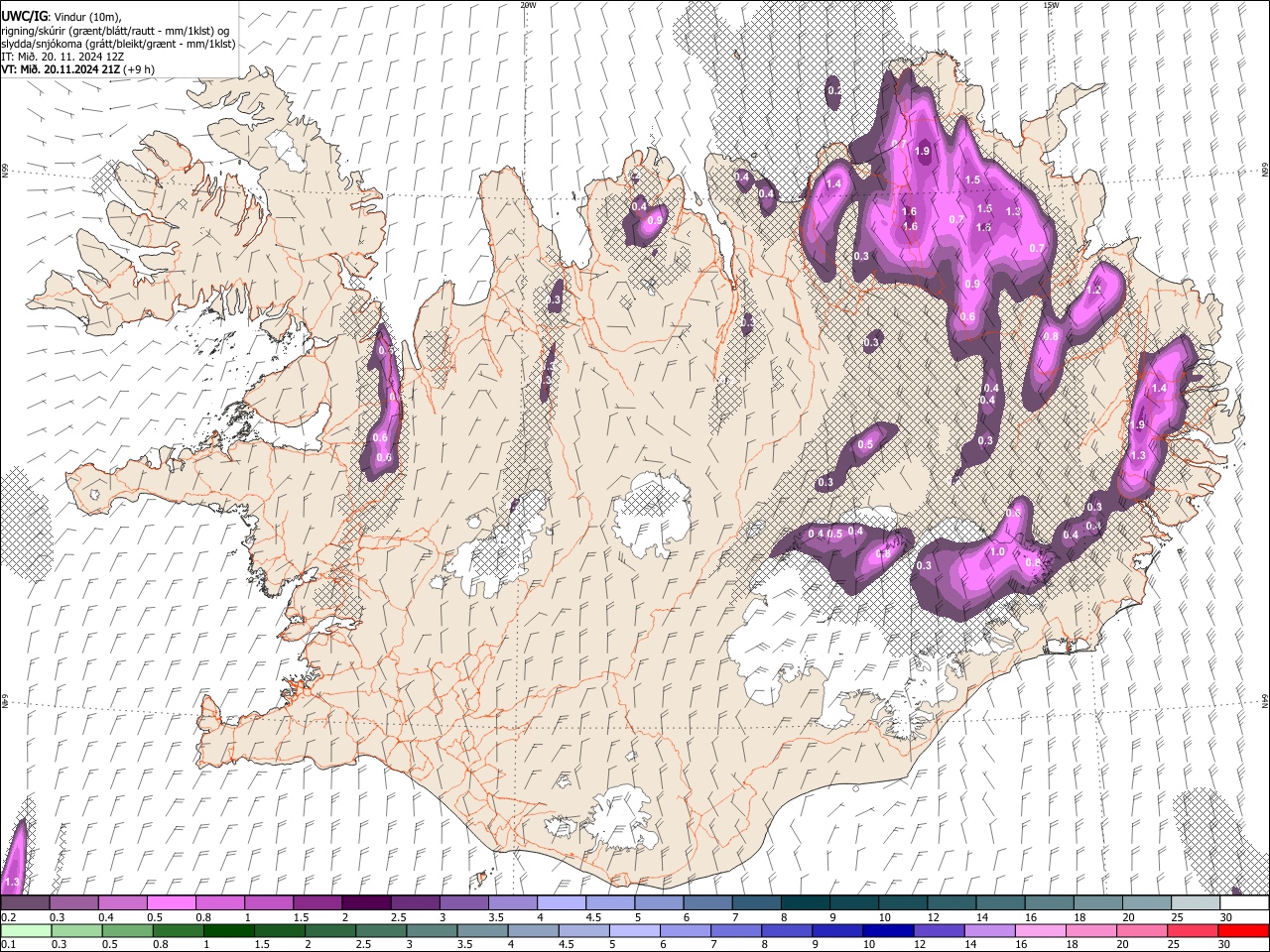Click the UWC/IG title text
This screenshot has width=1270, height=952.
coord(24,15)
